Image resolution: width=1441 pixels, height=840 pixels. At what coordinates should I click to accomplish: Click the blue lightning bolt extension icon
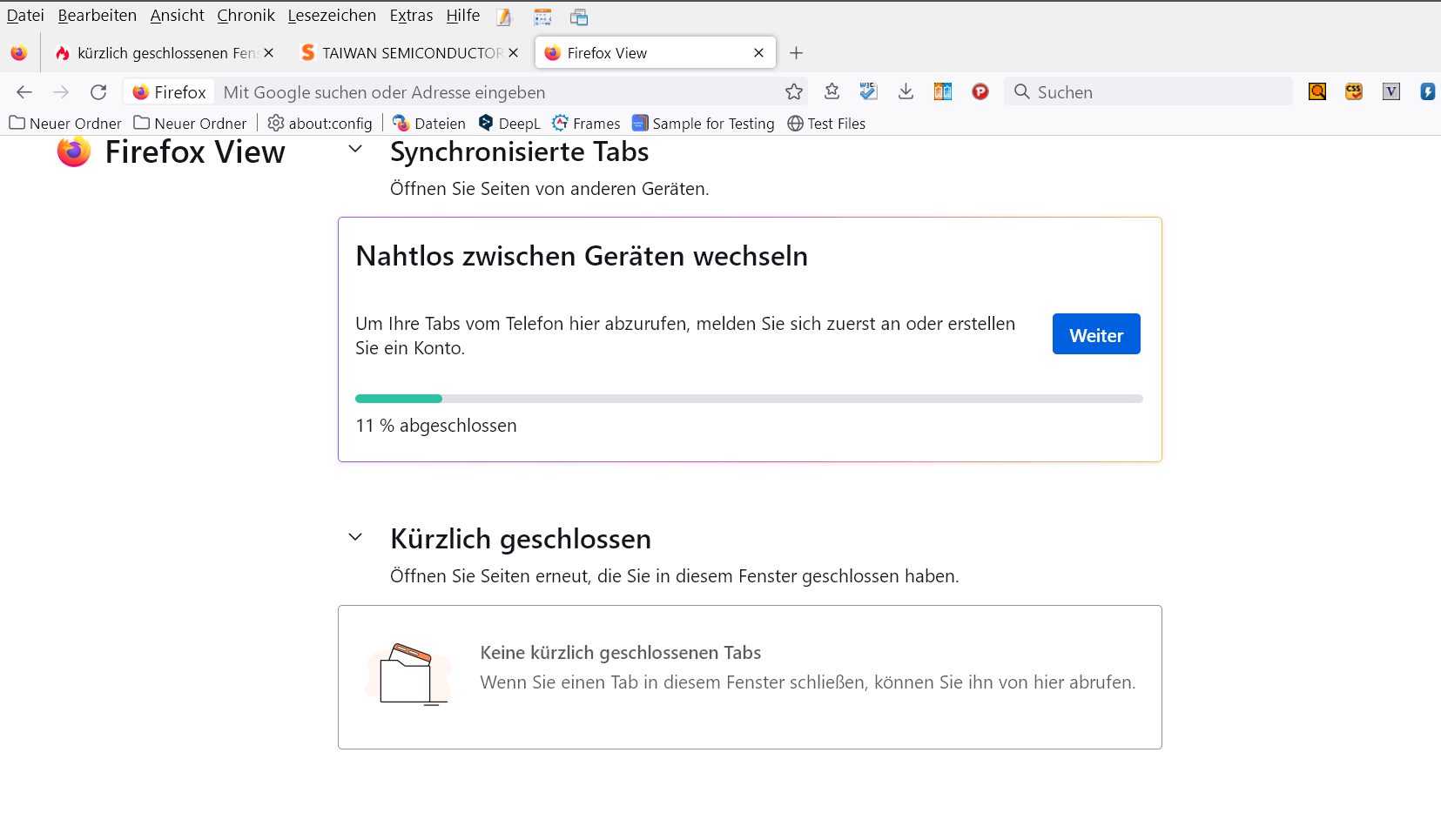pyautogui.click(x=1427, y=92)
